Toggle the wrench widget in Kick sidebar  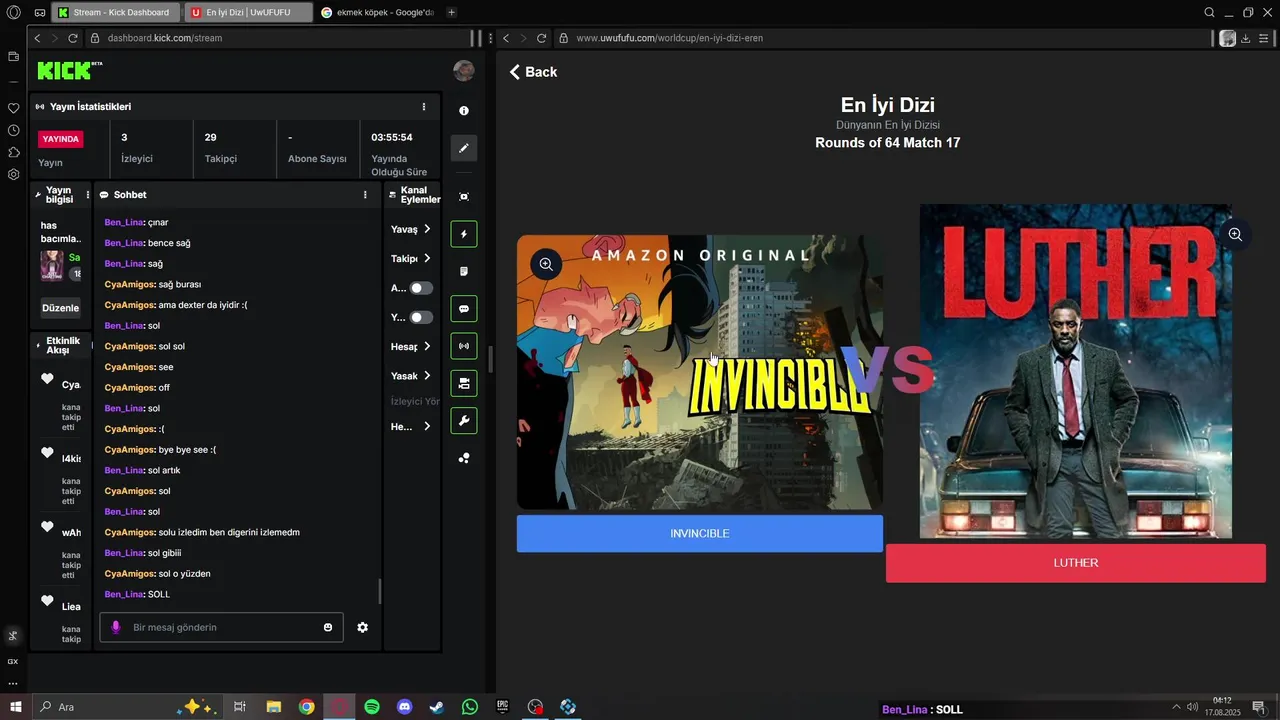pyautogui.click(x=464, y=421)
